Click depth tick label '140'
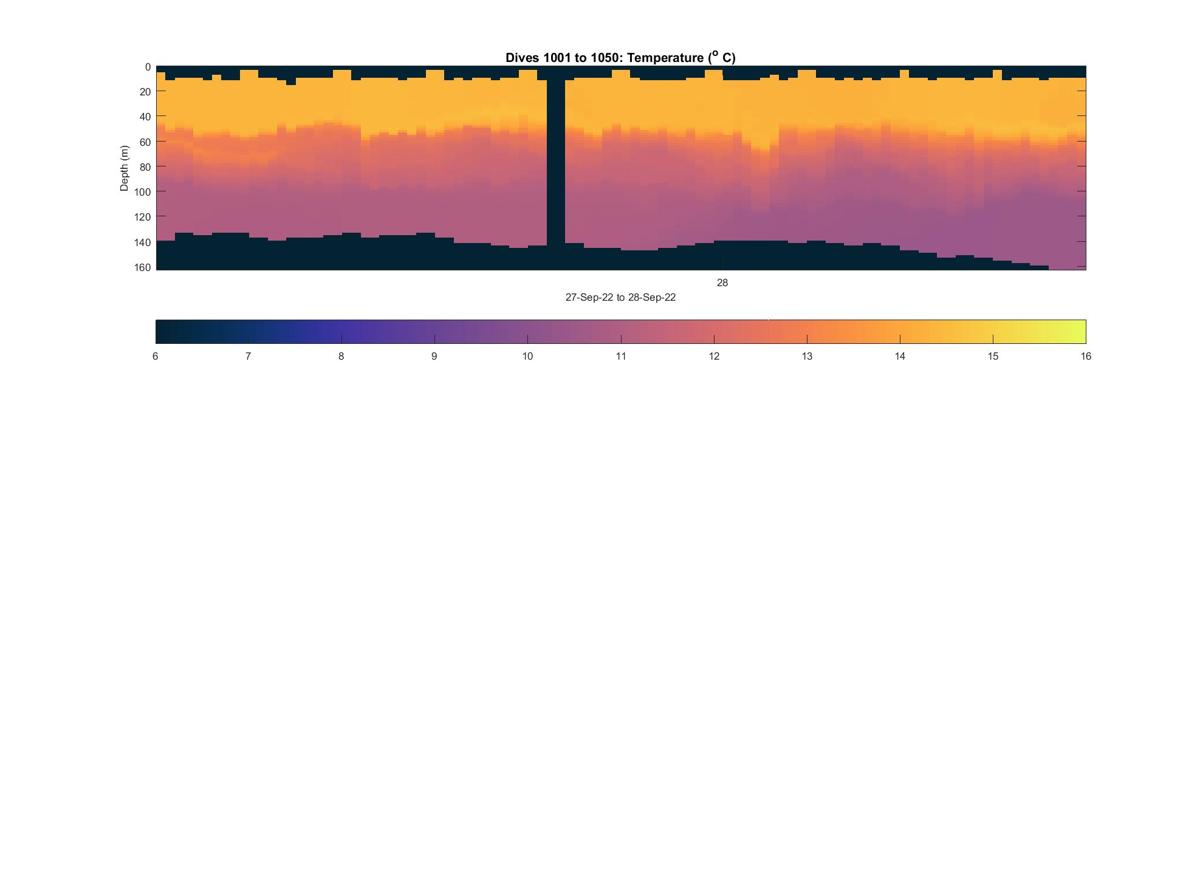 (x=142, y=242)
